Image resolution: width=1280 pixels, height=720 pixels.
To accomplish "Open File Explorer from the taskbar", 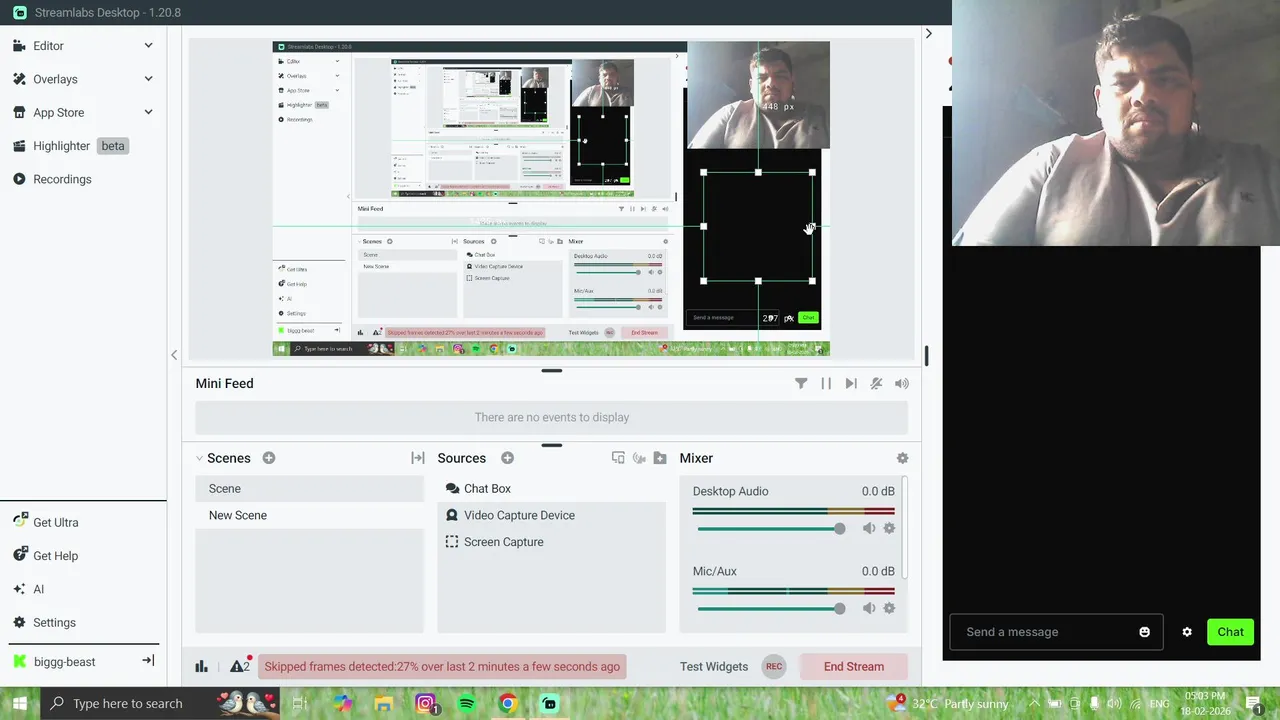I will pos(384,703).
